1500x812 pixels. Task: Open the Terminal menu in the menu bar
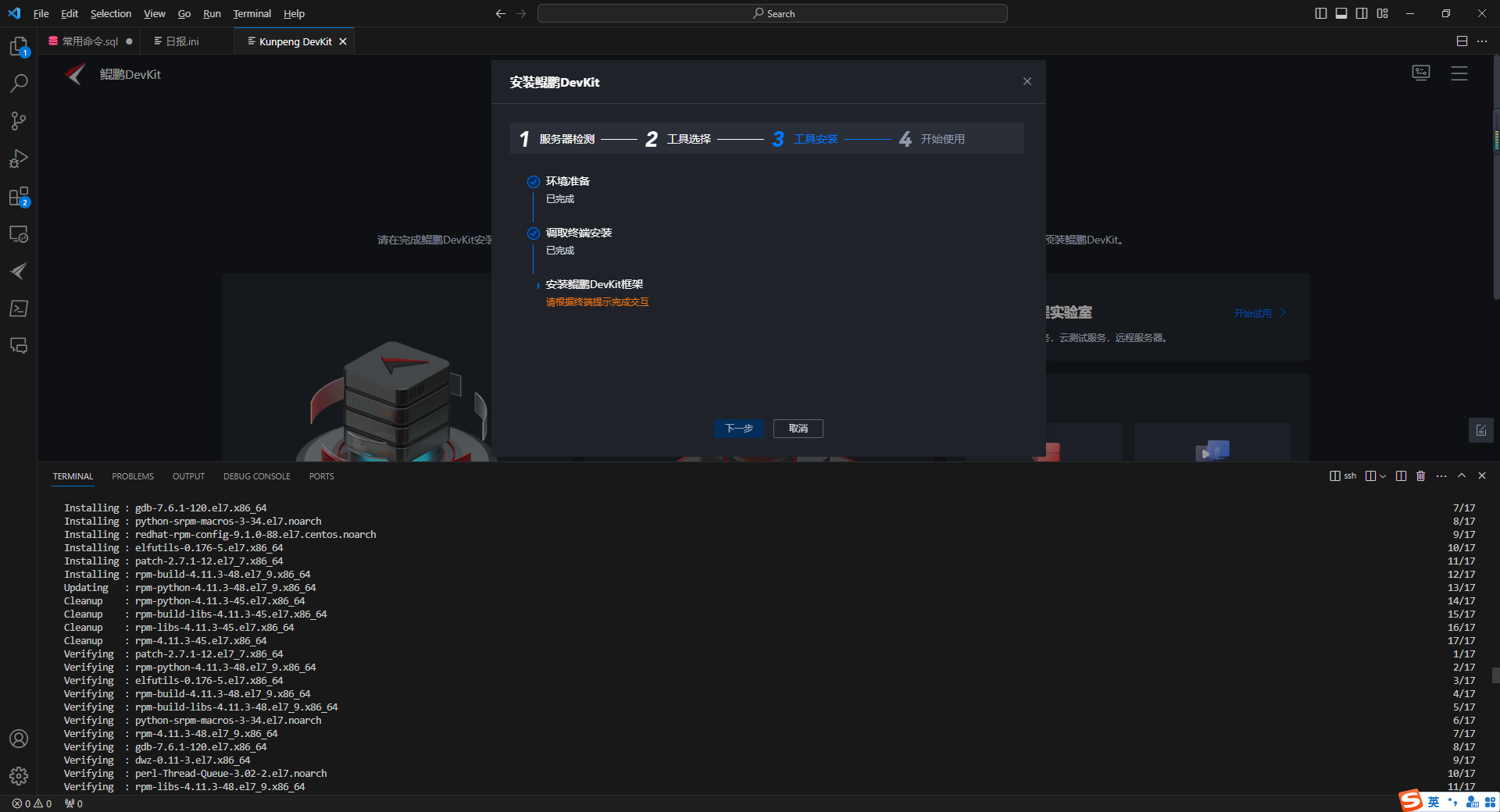[x=251, y=13]
